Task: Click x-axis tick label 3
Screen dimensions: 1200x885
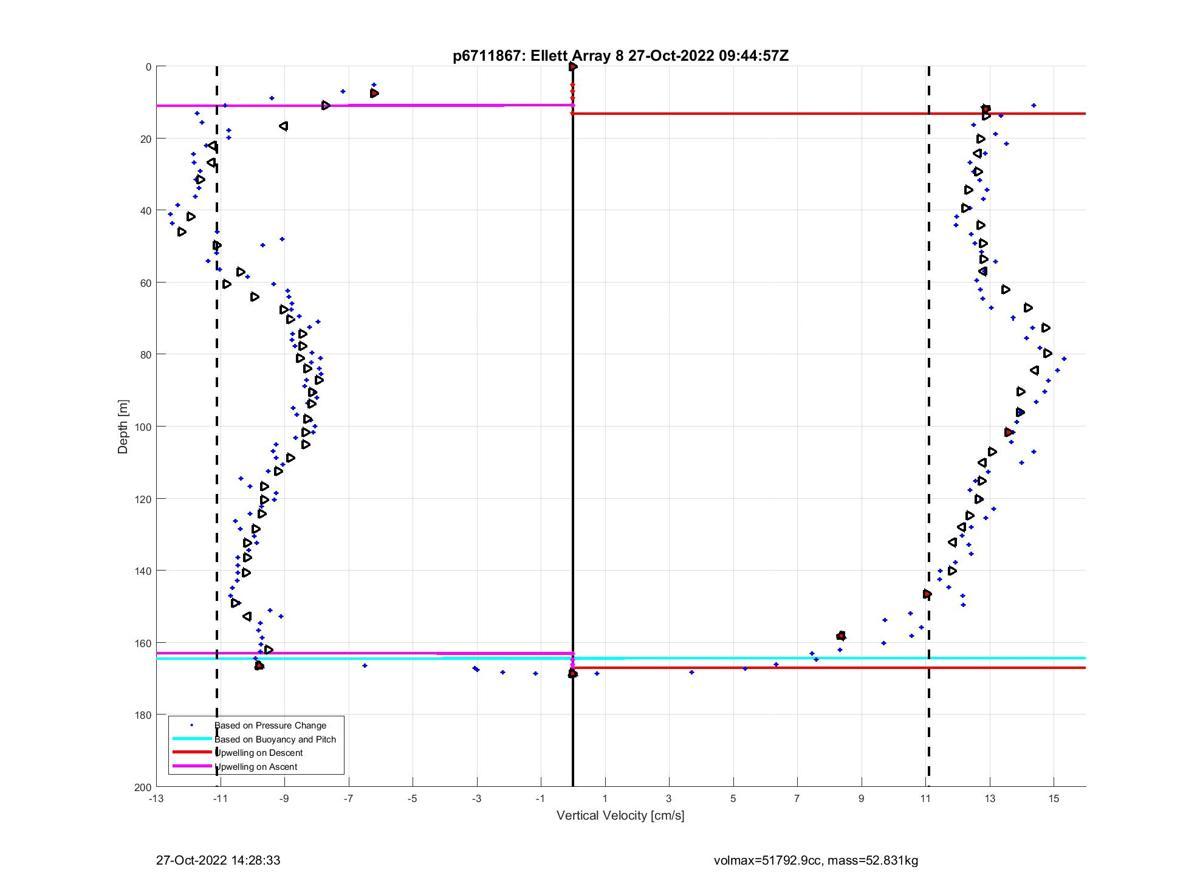Action: [x=669, y=798]
